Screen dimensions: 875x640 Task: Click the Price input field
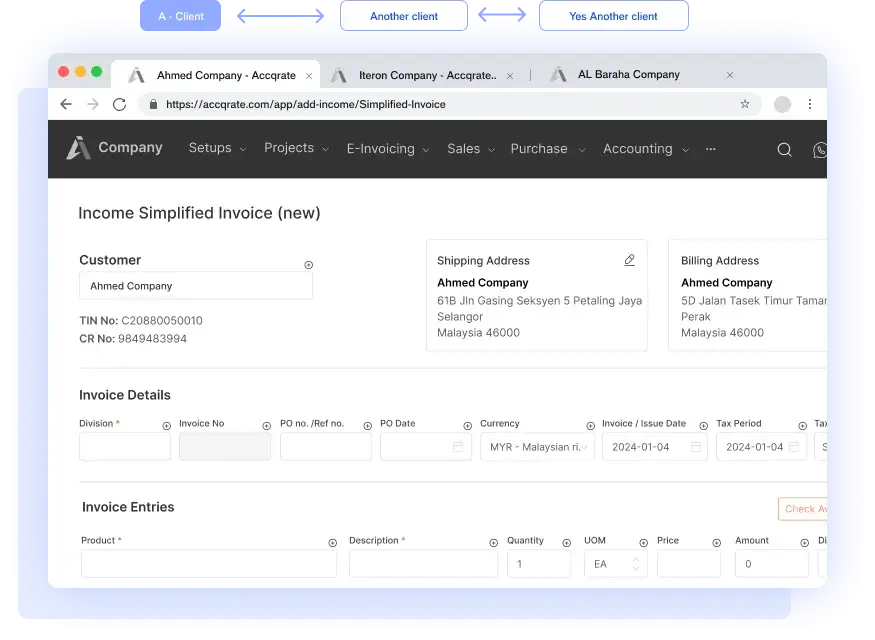pos(689,564)
